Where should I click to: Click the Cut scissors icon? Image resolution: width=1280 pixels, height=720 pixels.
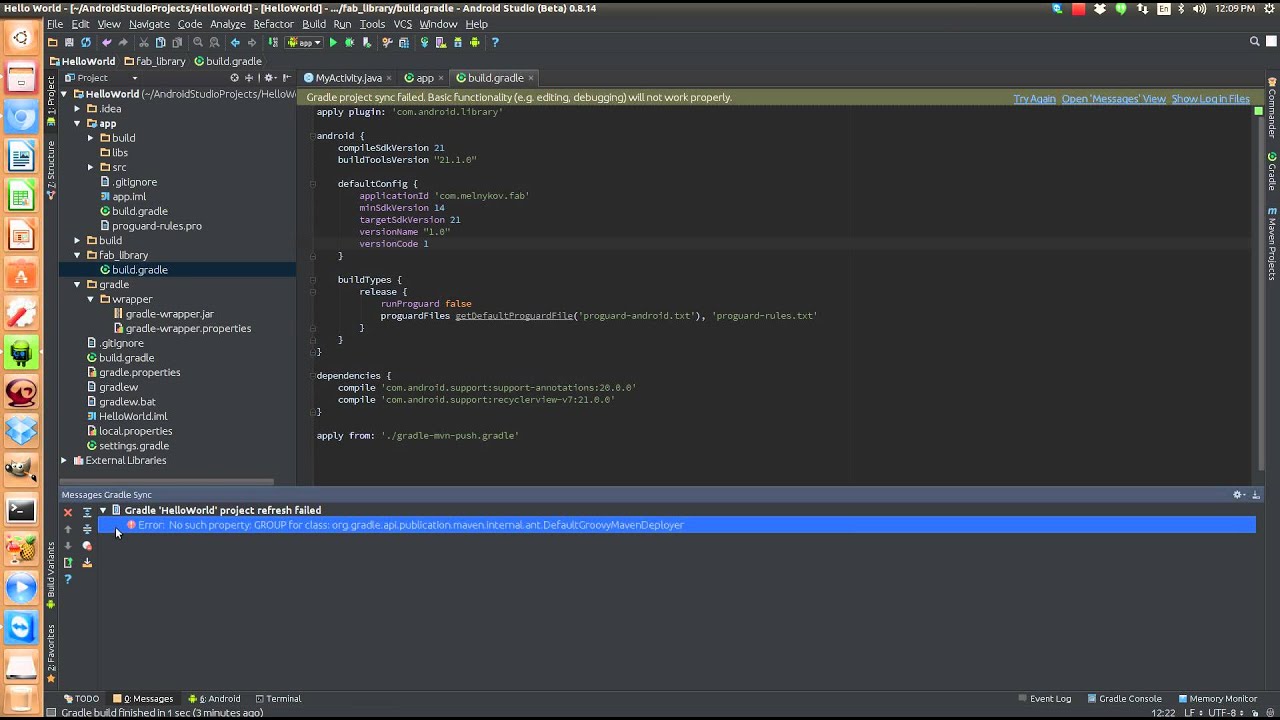click(143, 42)
